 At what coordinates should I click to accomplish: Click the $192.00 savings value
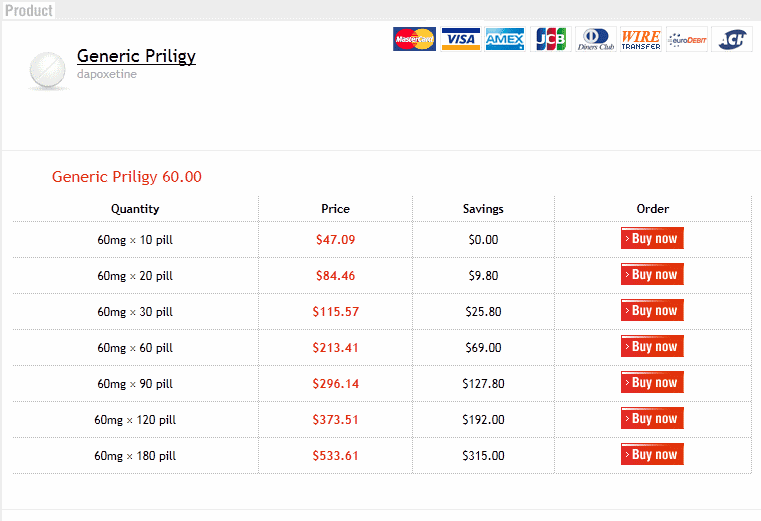[483, 420]
